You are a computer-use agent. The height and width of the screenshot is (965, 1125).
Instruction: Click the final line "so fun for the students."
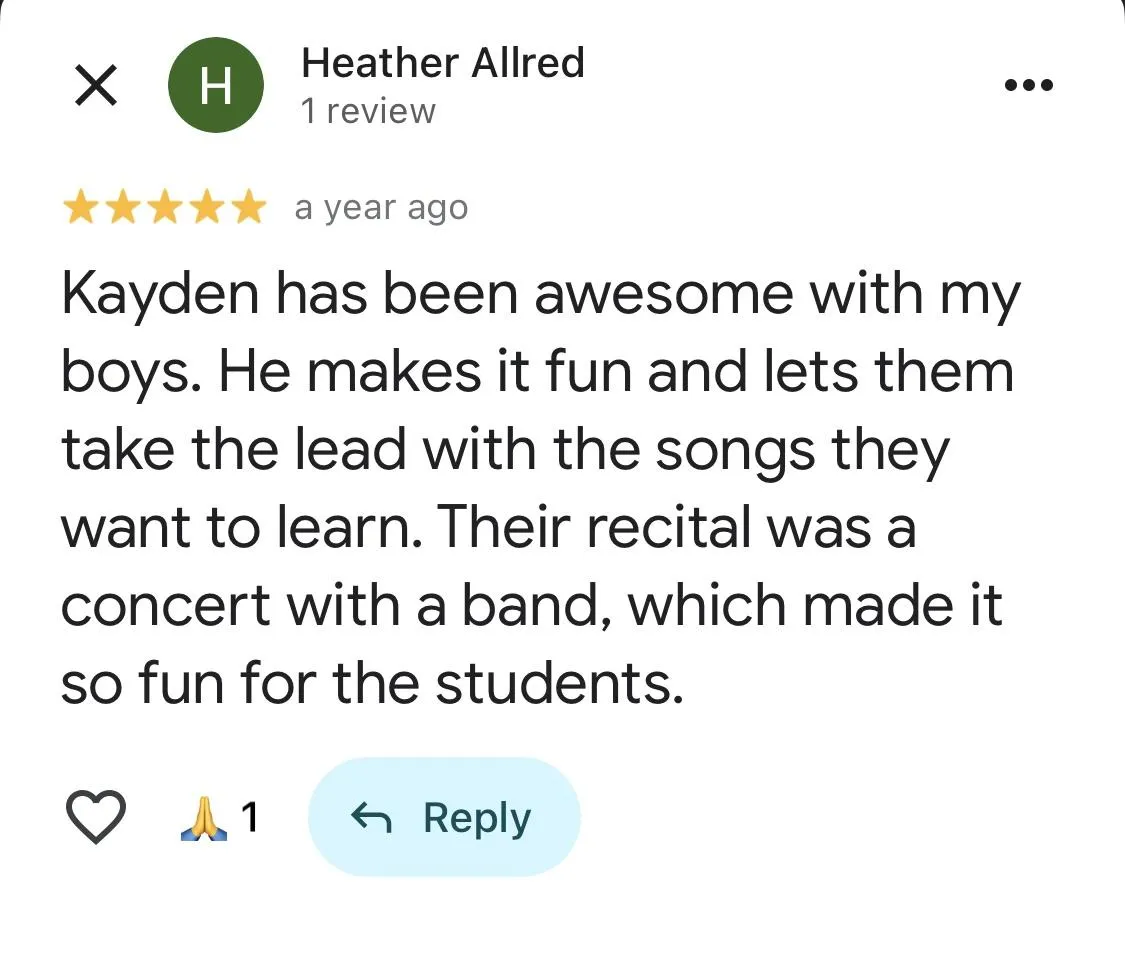372,682
